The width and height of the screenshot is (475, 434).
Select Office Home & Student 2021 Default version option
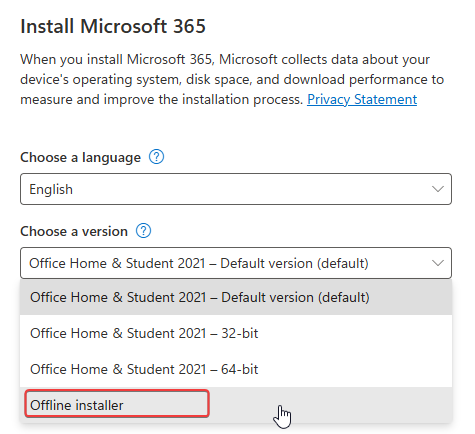pos(236,297)
